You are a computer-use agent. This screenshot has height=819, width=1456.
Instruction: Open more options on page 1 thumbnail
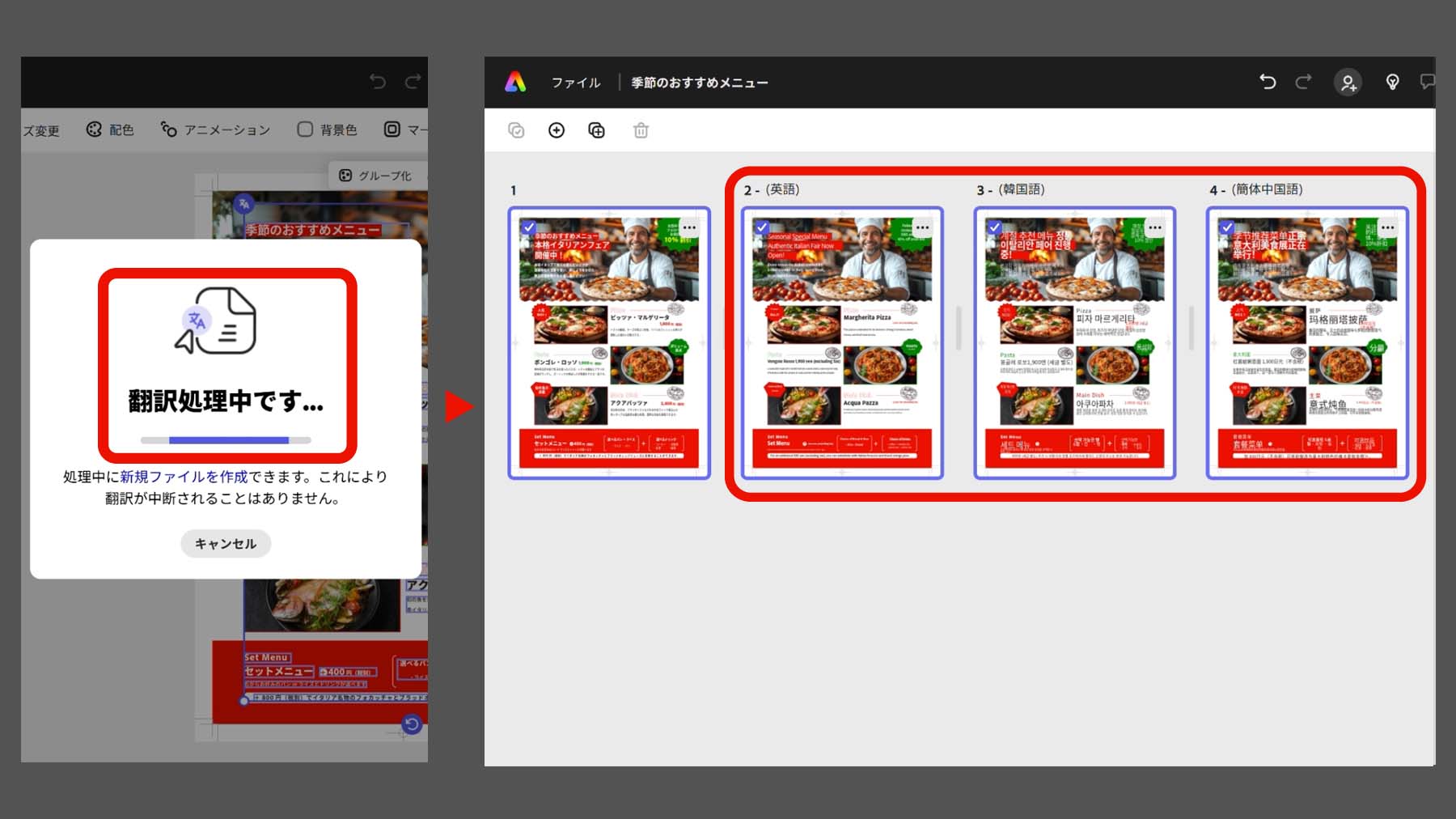pos(689,227)
